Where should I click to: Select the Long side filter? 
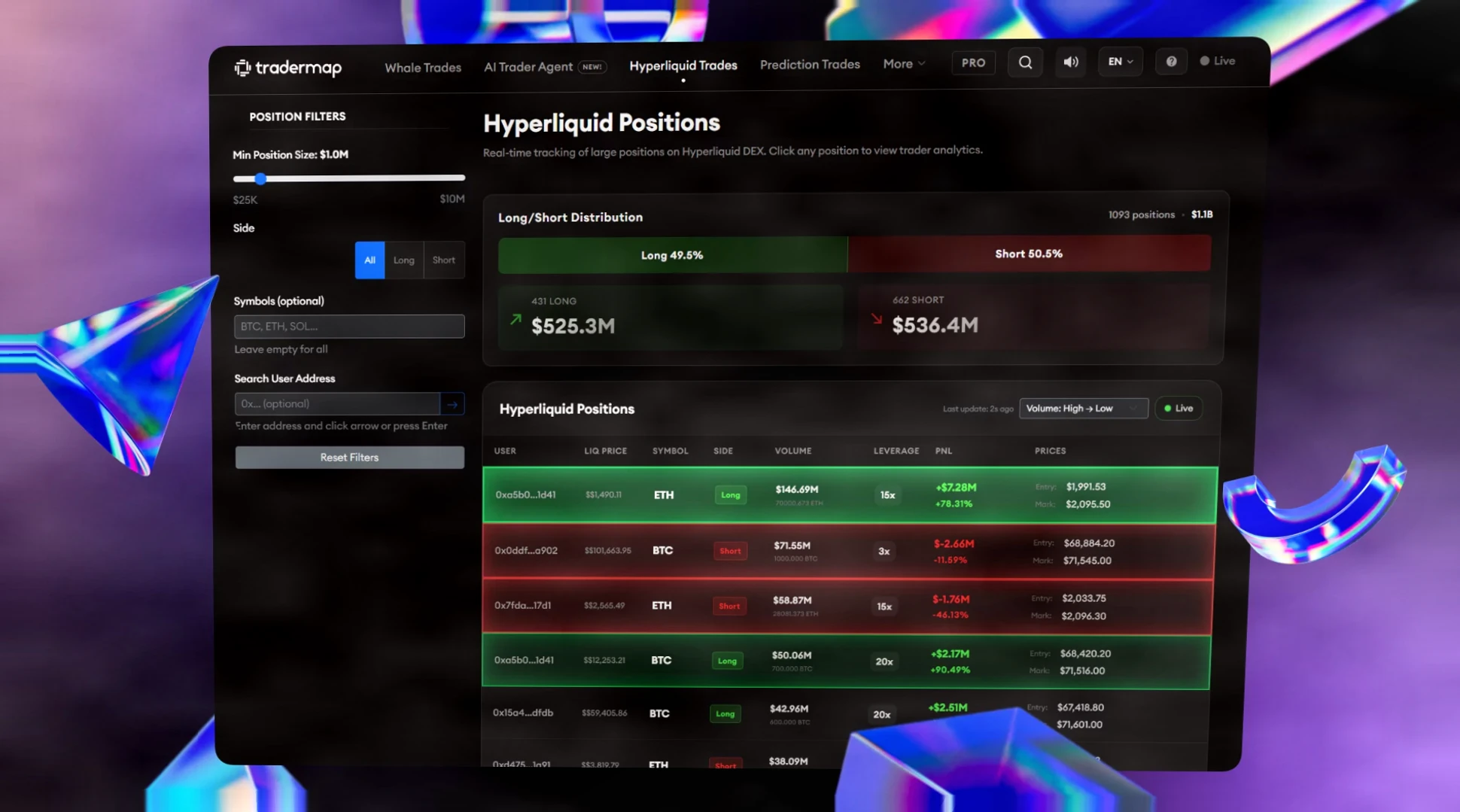404,260
